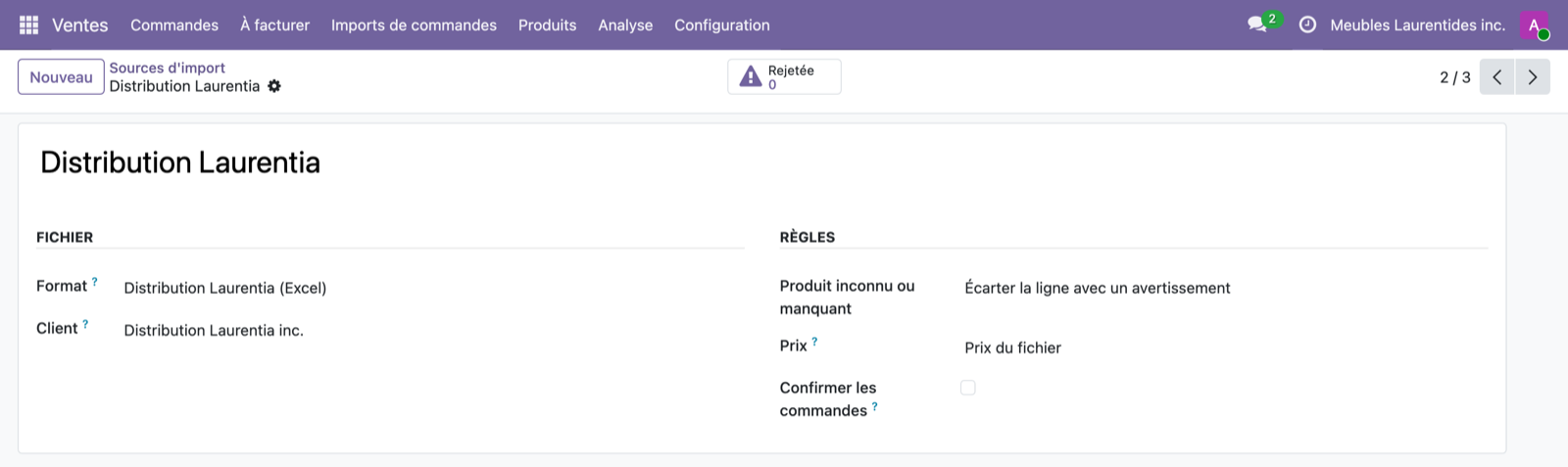The image size is (1568, 467).
Task: Open the Commandes menu
Action: [x=174, y=24]
